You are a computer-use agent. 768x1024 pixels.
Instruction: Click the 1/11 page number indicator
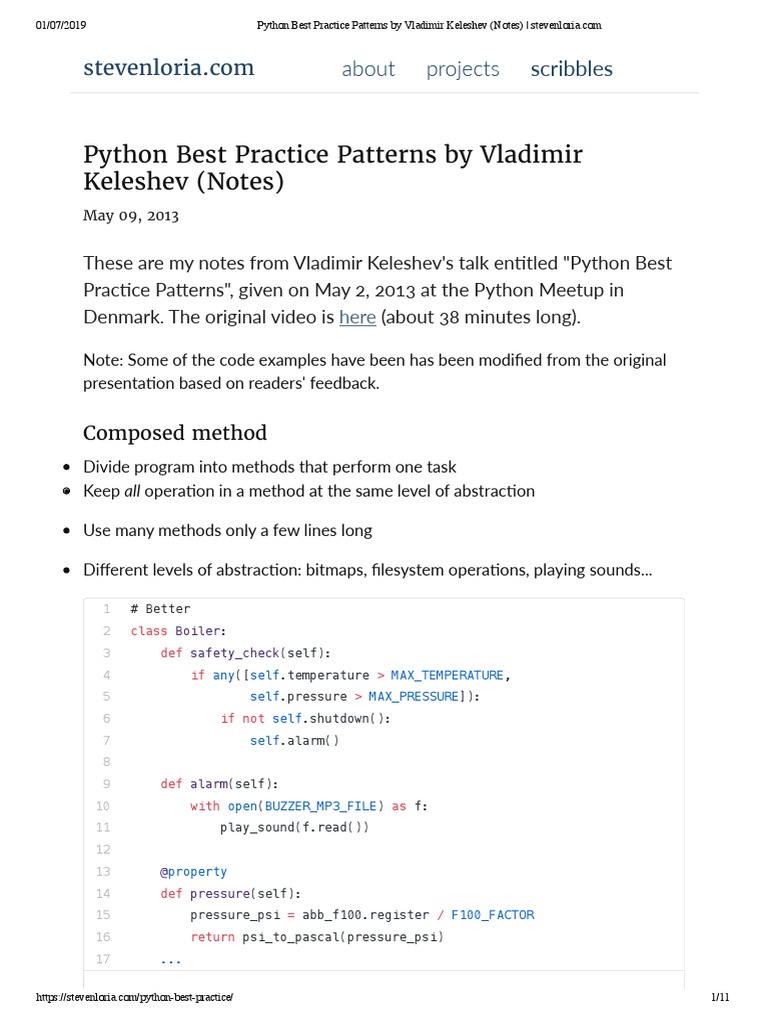point(721,998)
